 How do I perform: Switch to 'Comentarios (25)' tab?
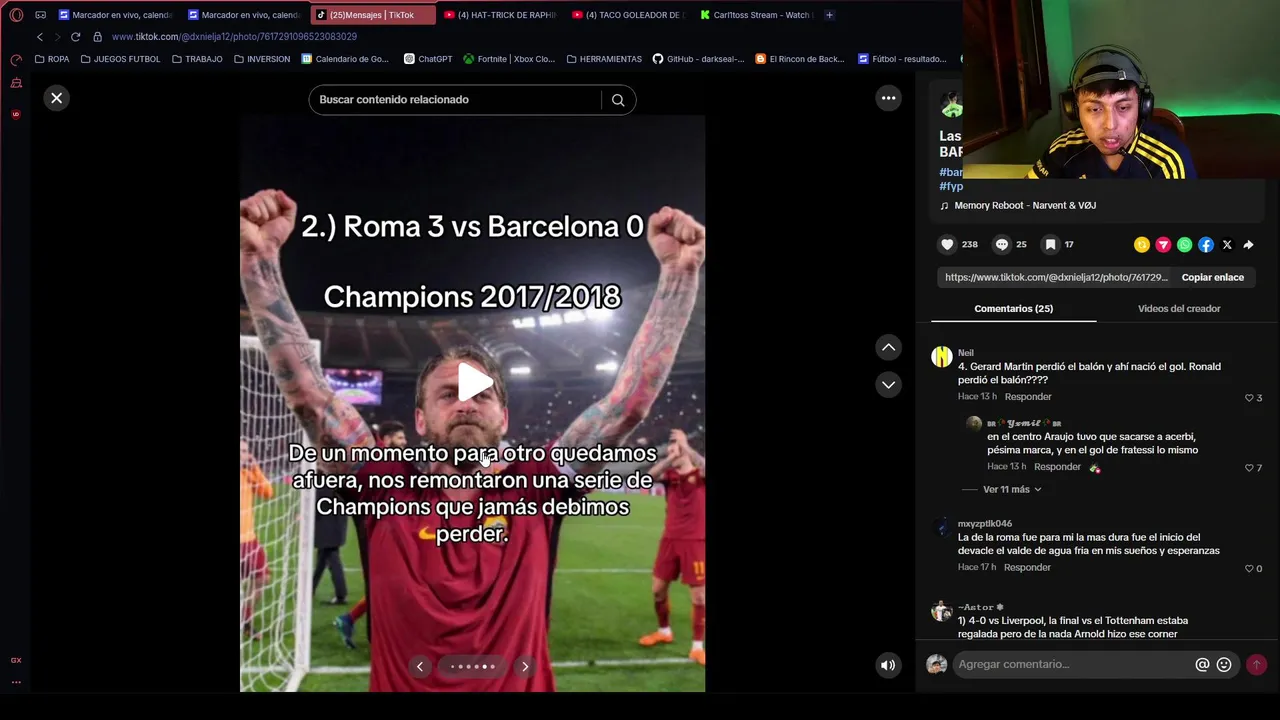1013,308
